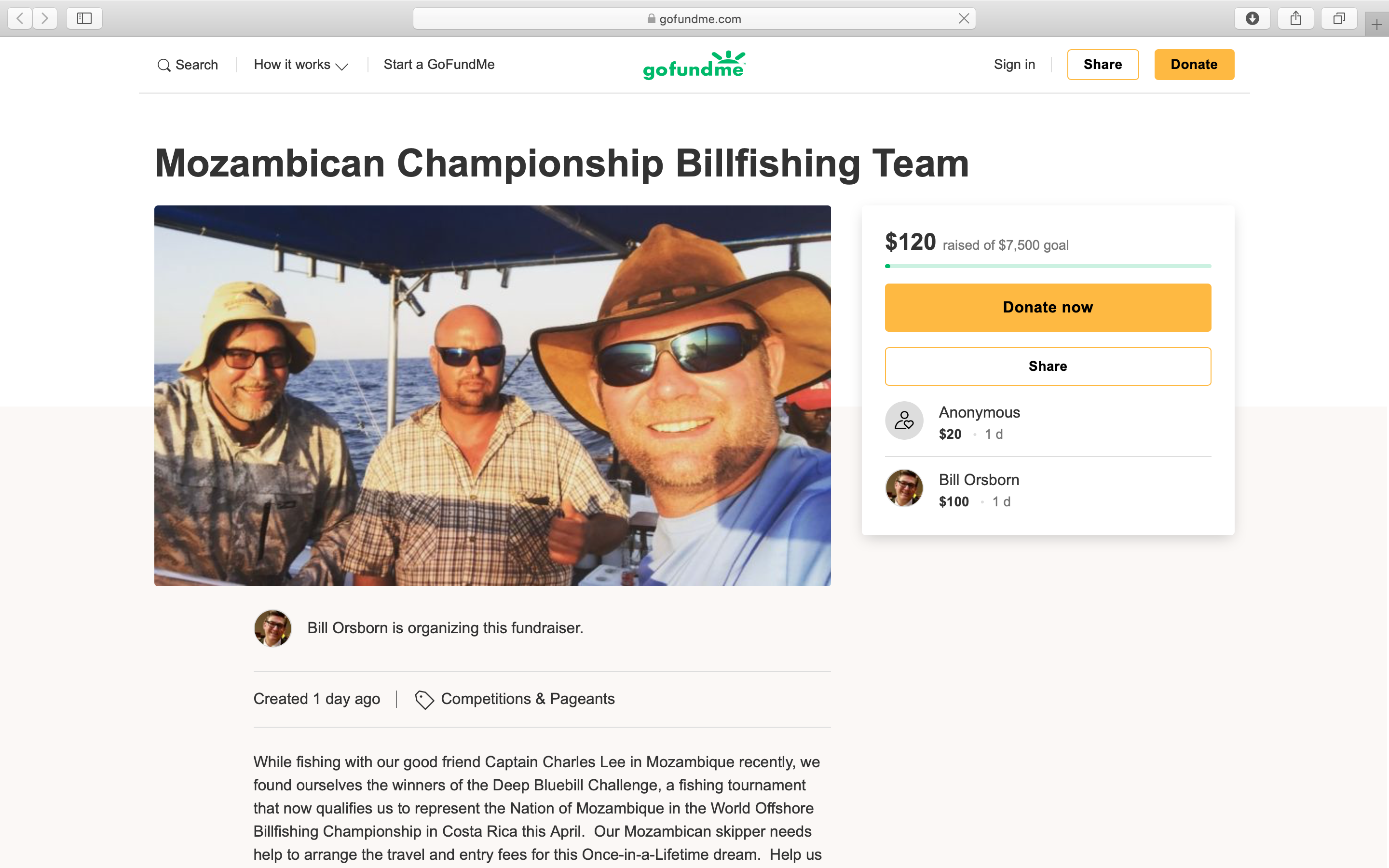Click the gofundme.com address bar

point(694,19)
